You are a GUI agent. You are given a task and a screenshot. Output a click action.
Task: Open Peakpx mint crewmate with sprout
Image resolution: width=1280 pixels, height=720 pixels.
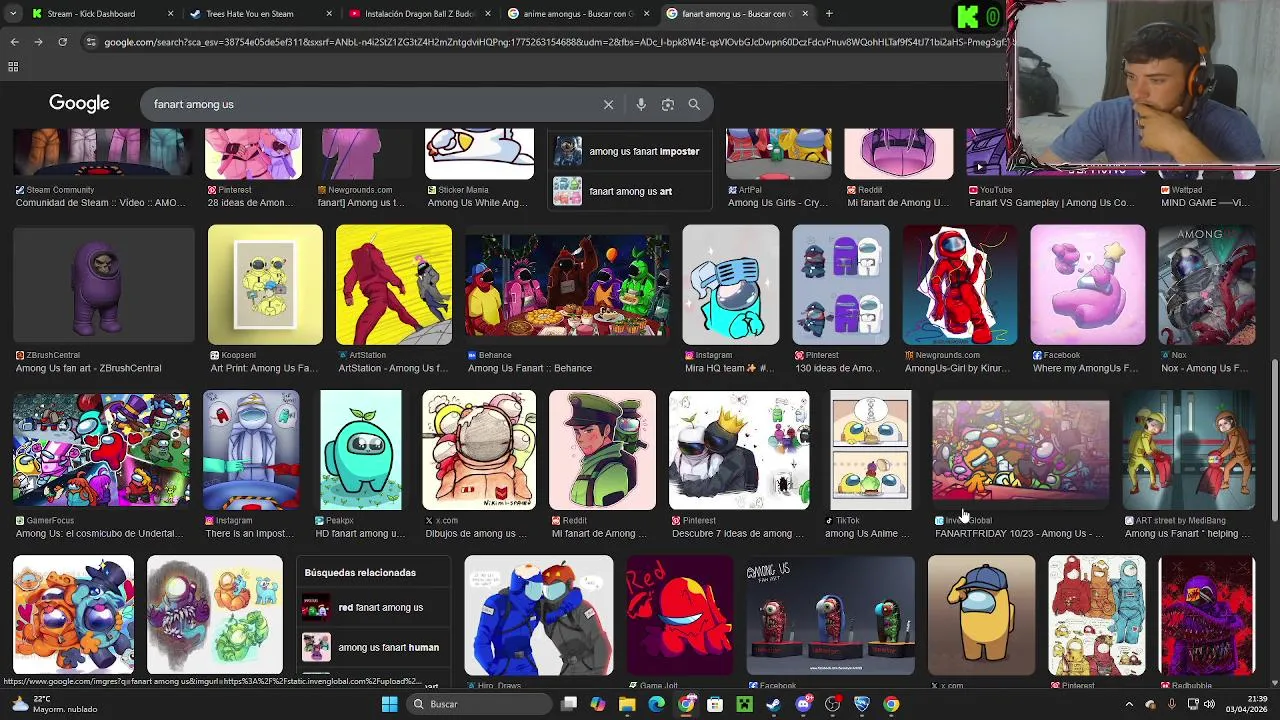pos(361,450)
